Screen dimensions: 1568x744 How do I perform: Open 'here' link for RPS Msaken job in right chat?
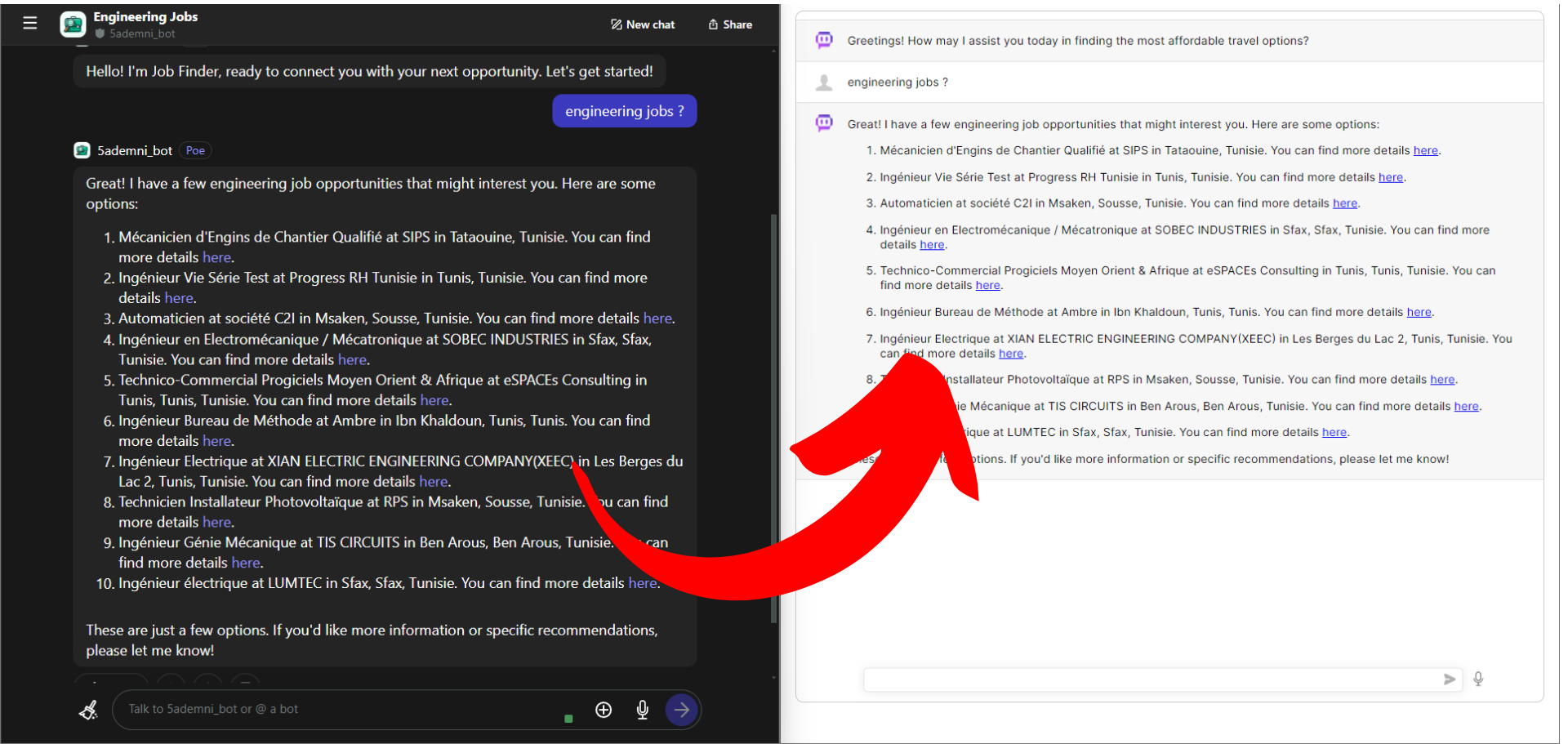[x=1442, y=380]
